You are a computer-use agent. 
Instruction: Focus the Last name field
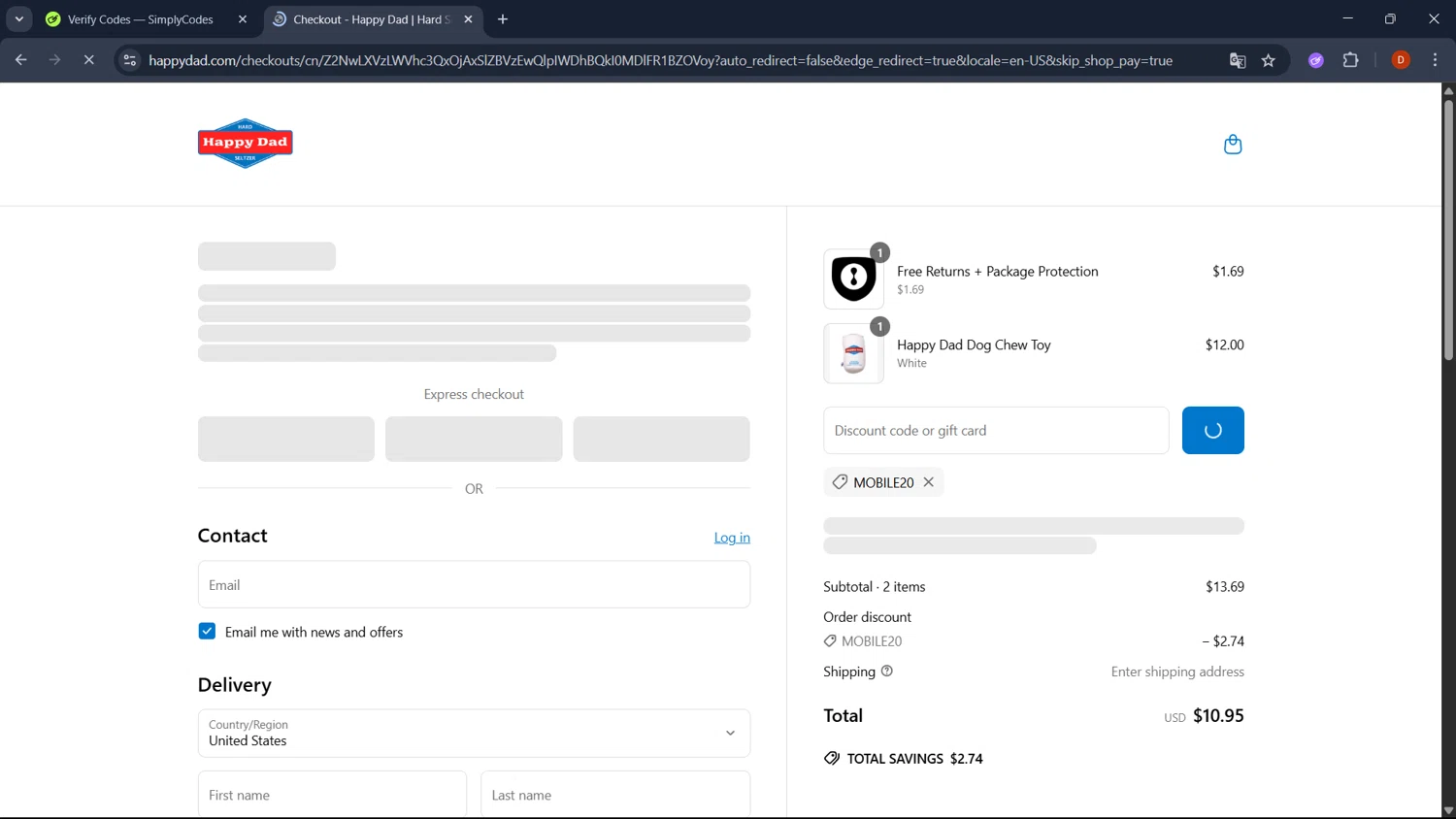point(615,795)
